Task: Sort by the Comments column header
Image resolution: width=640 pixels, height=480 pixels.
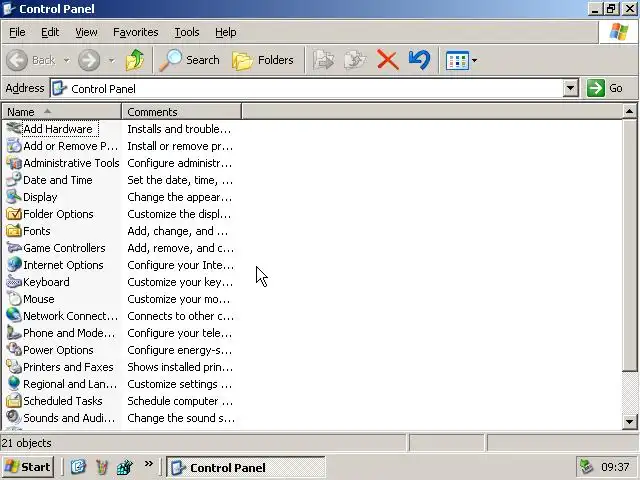Action: coord(181,111)
